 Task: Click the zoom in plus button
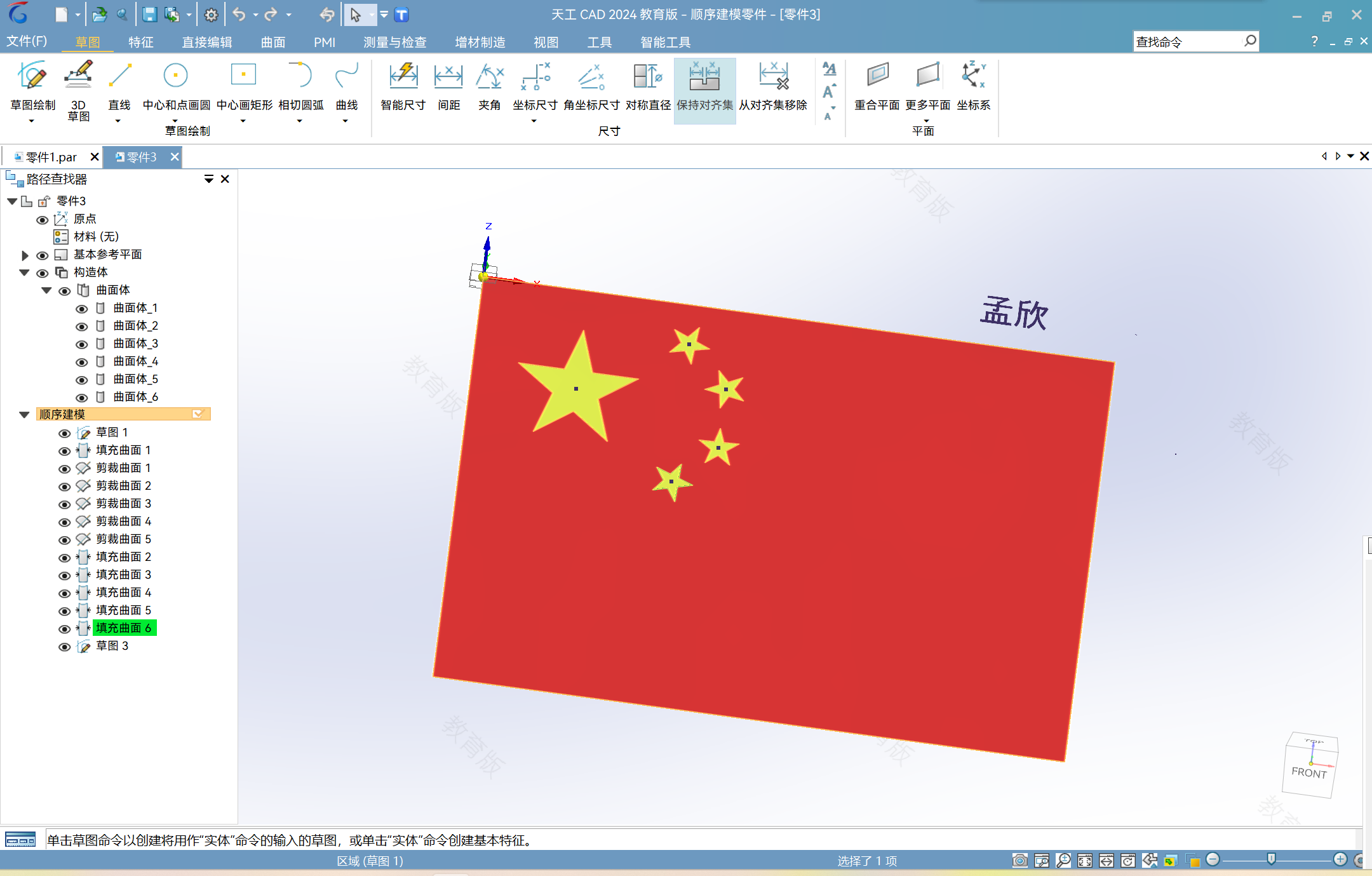(x=1340, y=859)
